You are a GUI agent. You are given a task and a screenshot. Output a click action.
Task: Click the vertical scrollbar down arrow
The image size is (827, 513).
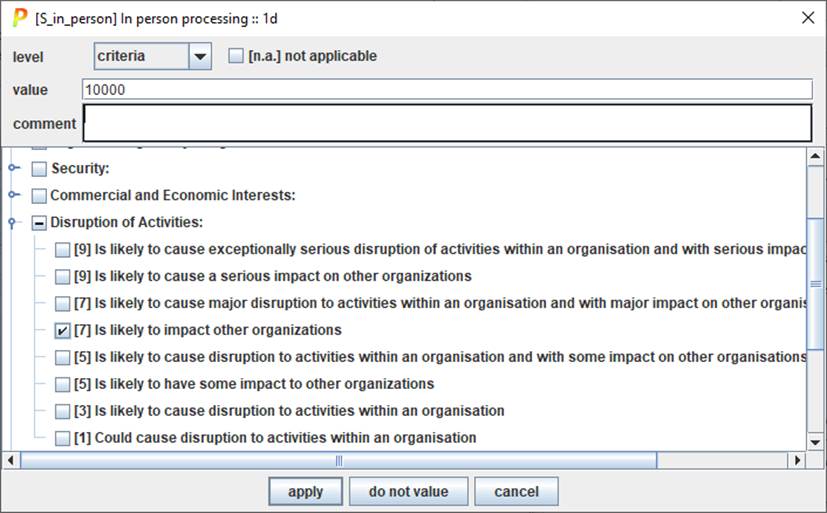[x=816, y=441]
